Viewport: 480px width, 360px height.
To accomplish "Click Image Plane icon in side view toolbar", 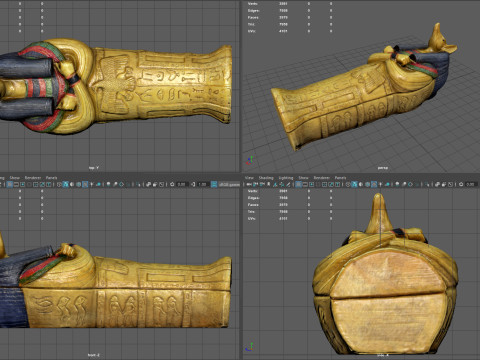I will point(276,184).
